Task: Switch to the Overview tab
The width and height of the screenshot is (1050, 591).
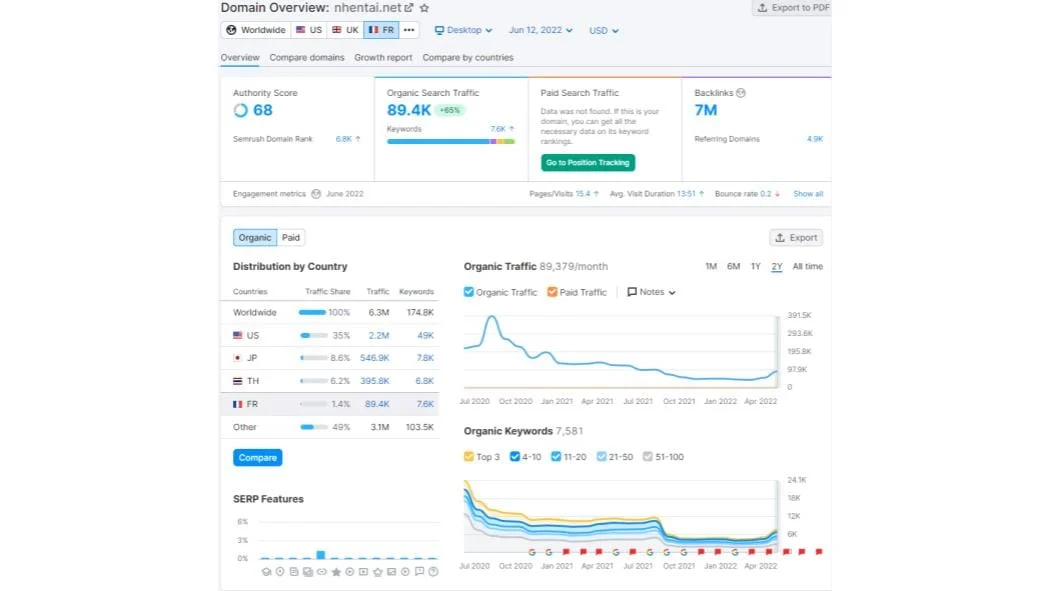Action: coord(240,58)
